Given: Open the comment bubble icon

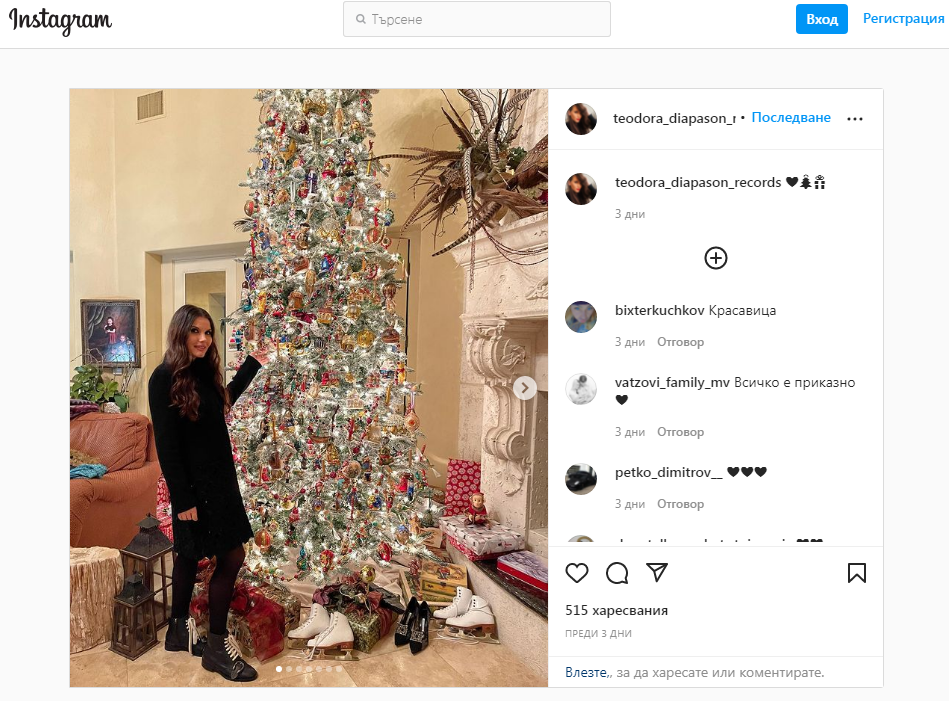Looking at the screenshot, I should coord(617,573).
